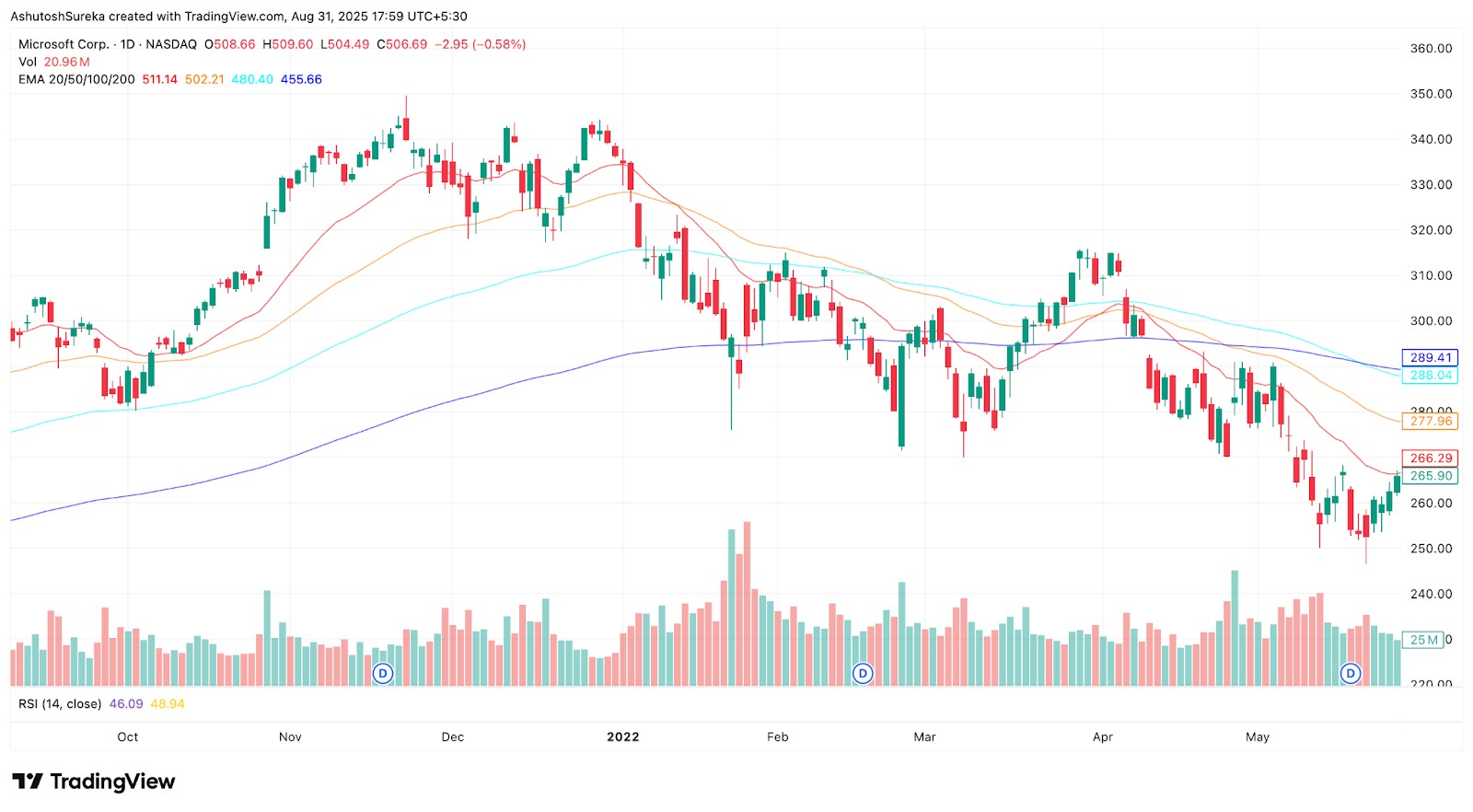
Task: Click the Feb label on time axis
Action: tap(778, 737)
